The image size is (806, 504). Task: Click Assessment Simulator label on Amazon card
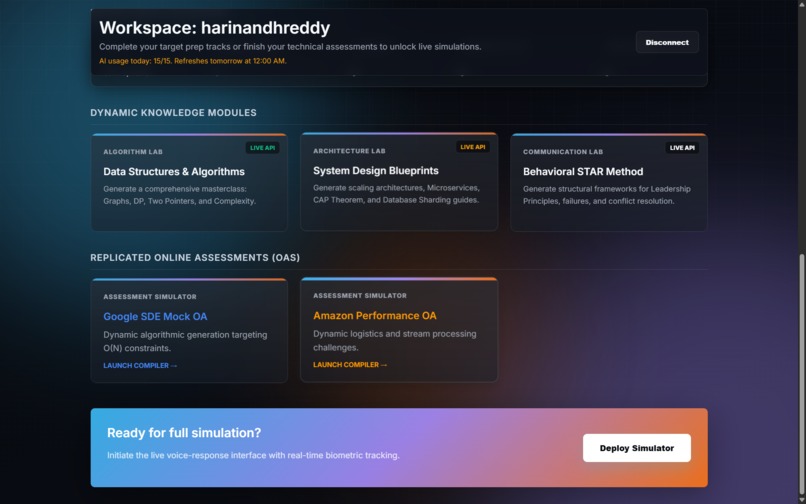pos(360,296)
